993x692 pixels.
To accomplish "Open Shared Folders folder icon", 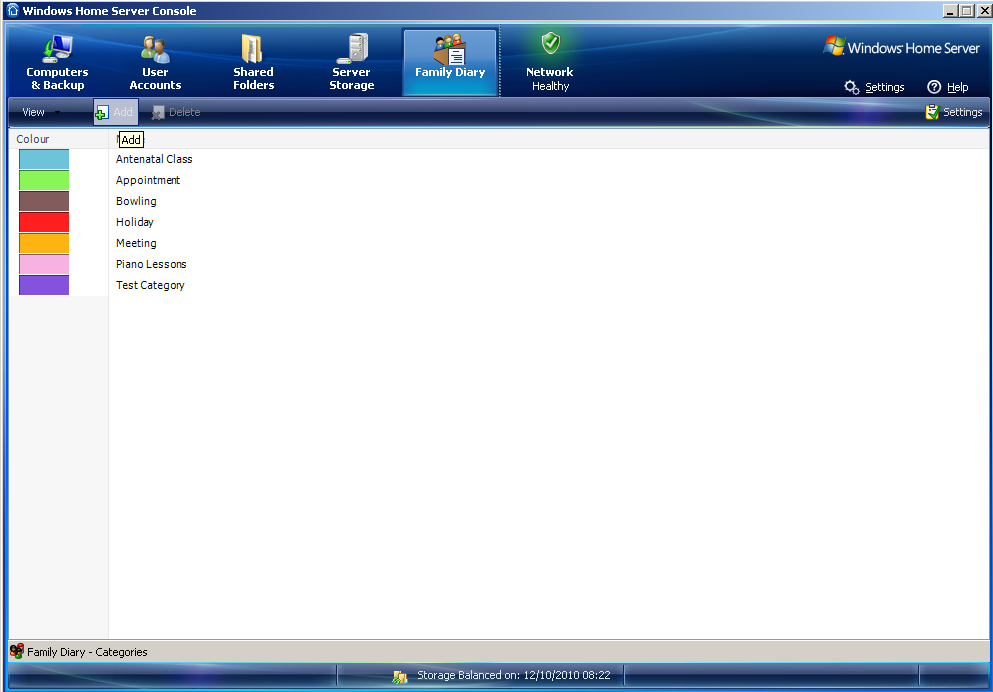I will [x=253, y=49].
